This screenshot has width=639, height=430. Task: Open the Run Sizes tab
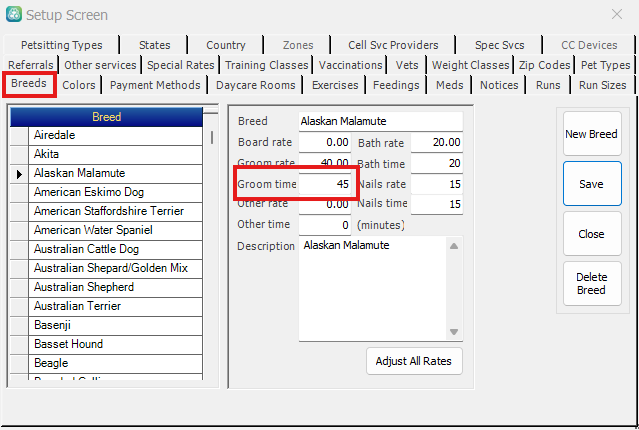point(602,85)
